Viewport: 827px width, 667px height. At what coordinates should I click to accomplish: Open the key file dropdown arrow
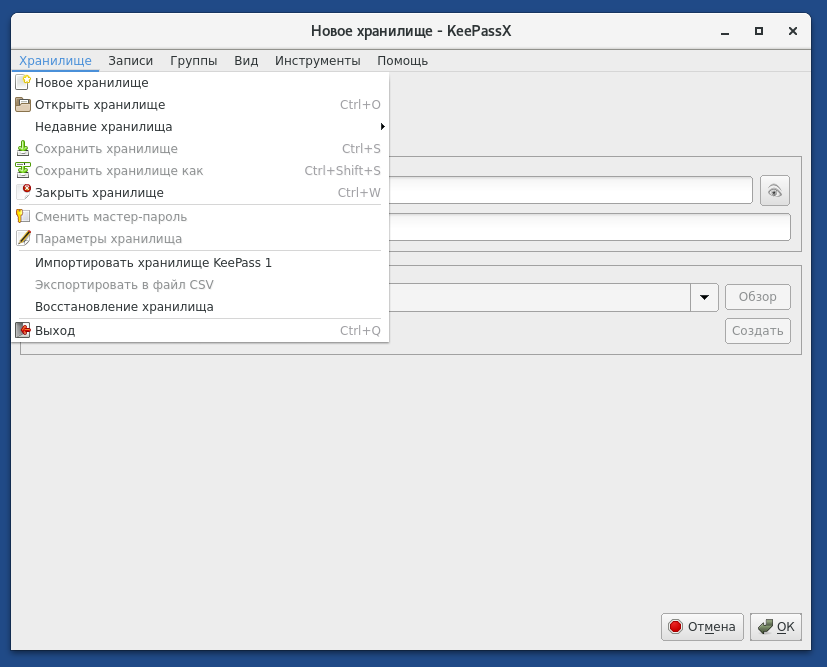click(704, 297)
